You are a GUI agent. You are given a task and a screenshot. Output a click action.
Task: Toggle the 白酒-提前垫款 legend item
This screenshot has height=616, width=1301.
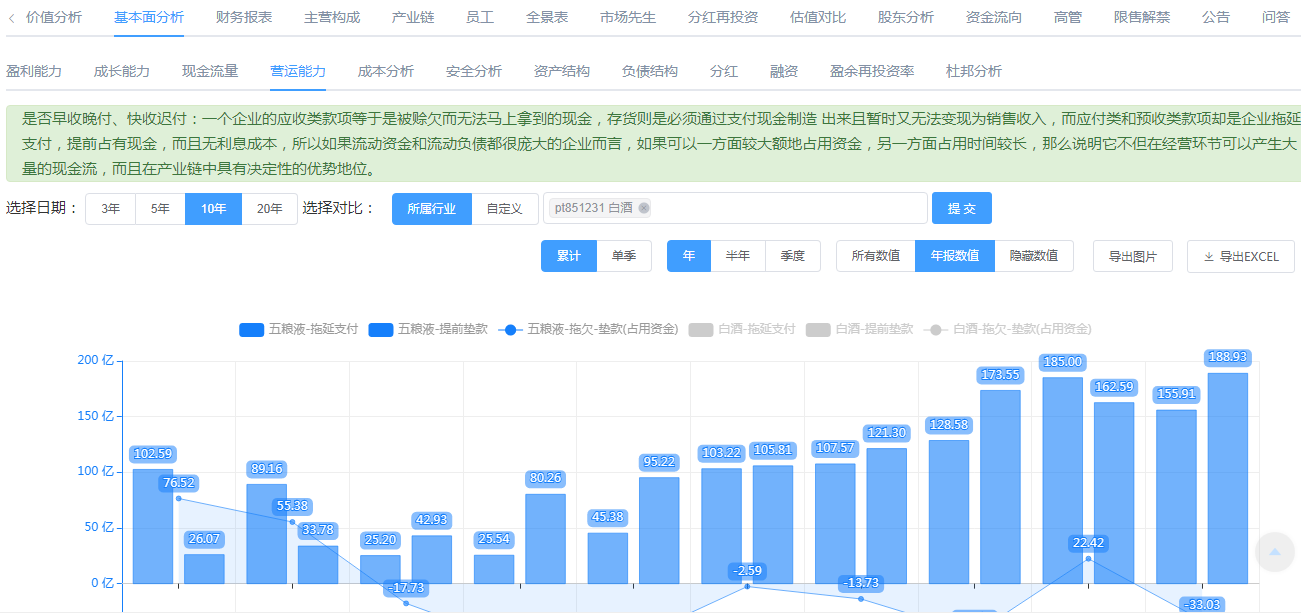pyautogui.click(x=859, y=329)
